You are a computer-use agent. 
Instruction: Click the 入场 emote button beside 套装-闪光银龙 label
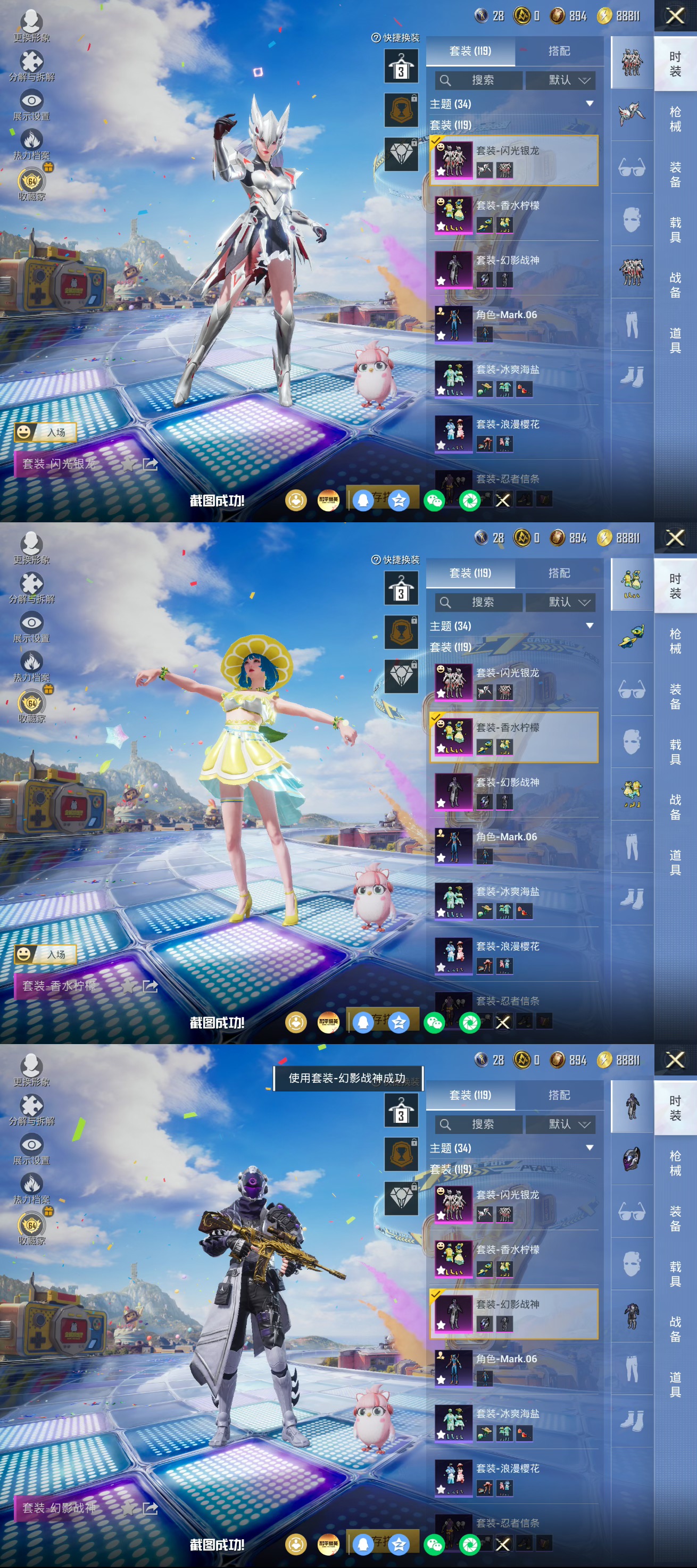[46, 432]
